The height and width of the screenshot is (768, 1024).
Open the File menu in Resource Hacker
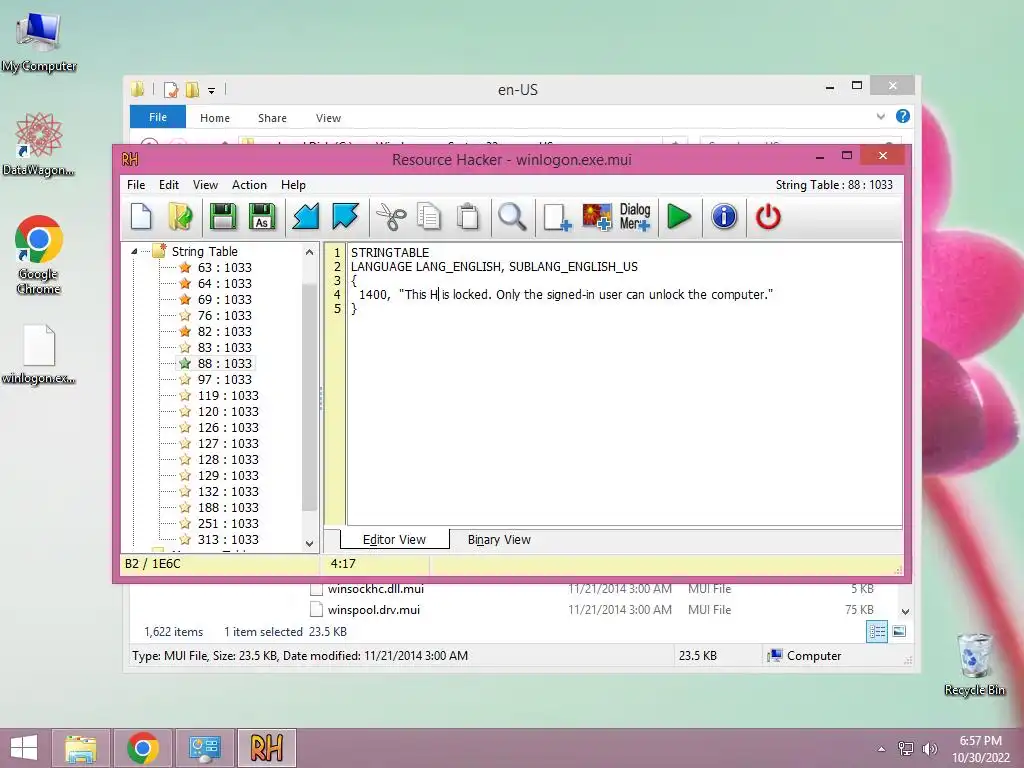coord(136,185)
